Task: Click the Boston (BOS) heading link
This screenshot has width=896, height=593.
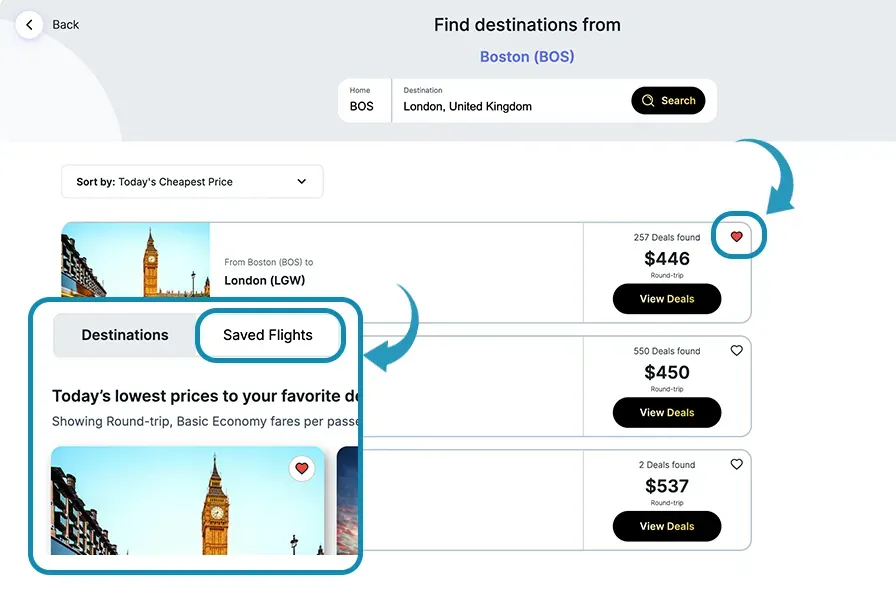Action: (527, 57)
